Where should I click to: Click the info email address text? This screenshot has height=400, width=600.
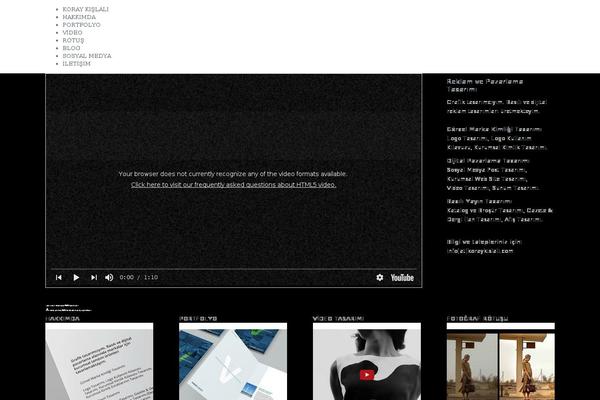pos(480,251)
